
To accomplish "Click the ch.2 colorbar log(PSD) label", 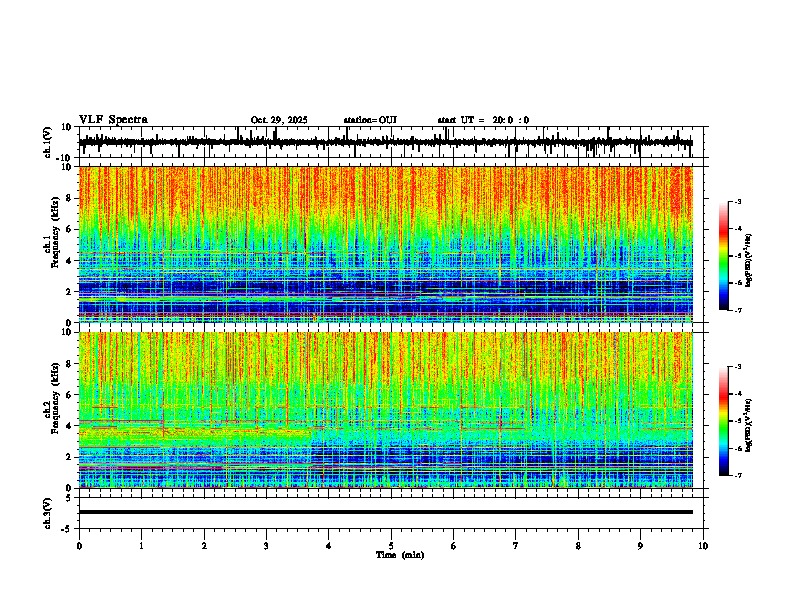I will point(749,426).
